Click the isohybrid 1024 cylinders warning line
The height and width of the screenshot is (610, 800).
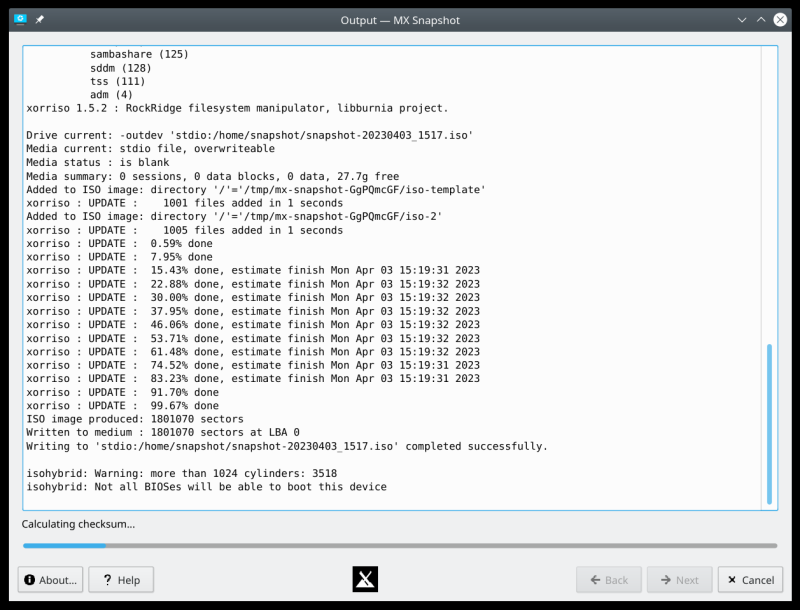182,473
